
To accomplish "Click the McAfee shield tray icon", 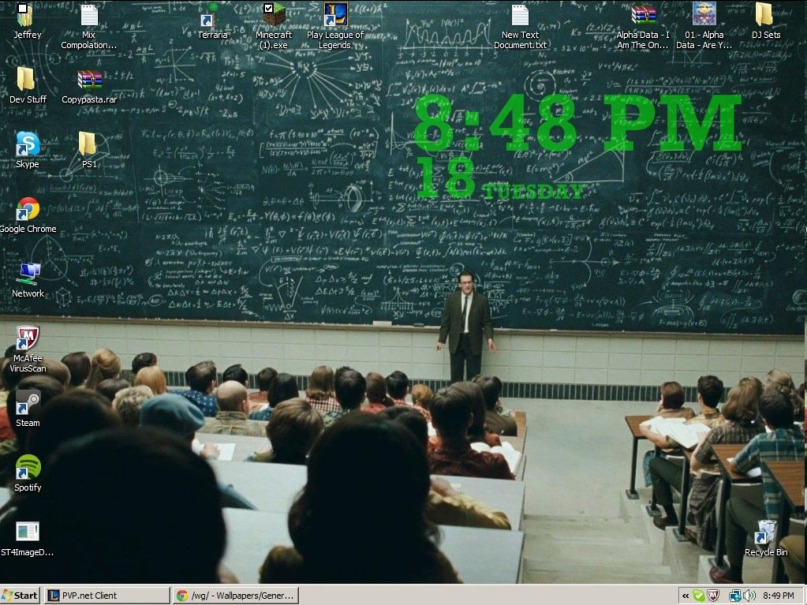I will 713,596.
